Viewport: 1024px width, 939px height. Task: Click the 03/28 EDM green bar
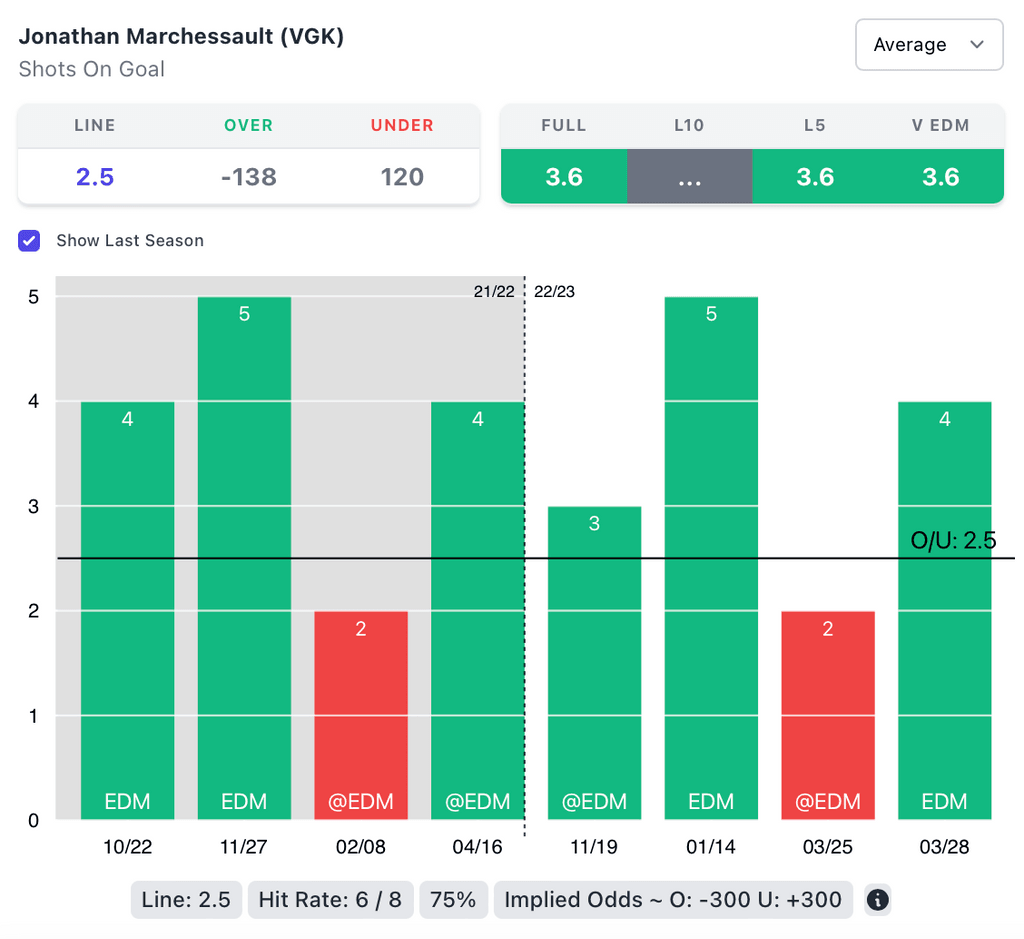(x=945, y=610)
